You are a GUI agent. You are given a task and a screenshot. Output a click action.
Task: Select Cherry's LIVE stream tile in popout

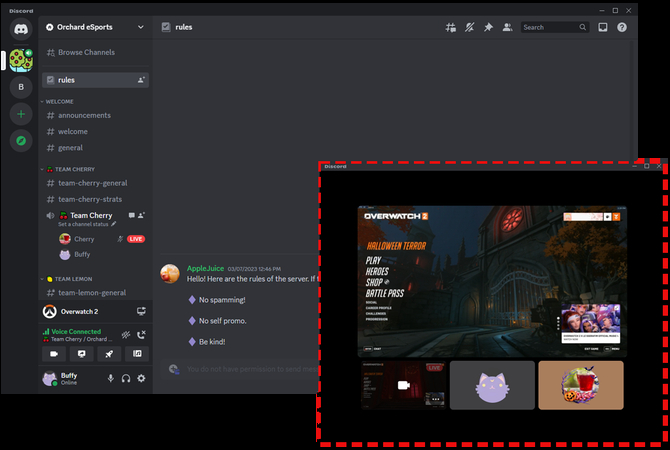[x=403, y=385]
